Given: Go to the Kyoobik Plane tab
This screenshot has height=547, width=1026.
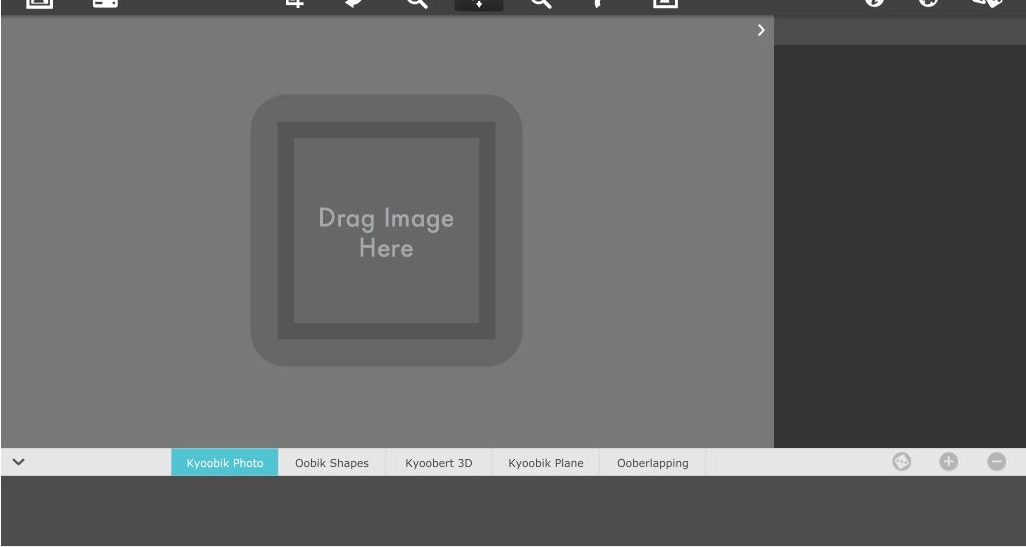Looking at the screenshot, I should point(546,463).
